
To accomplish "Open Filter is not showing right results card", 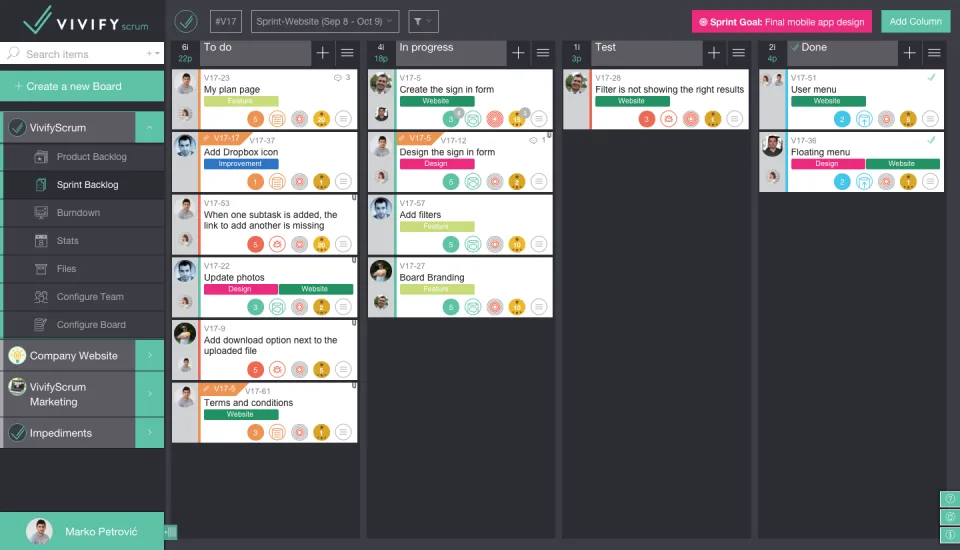I will tap(656, 99).
